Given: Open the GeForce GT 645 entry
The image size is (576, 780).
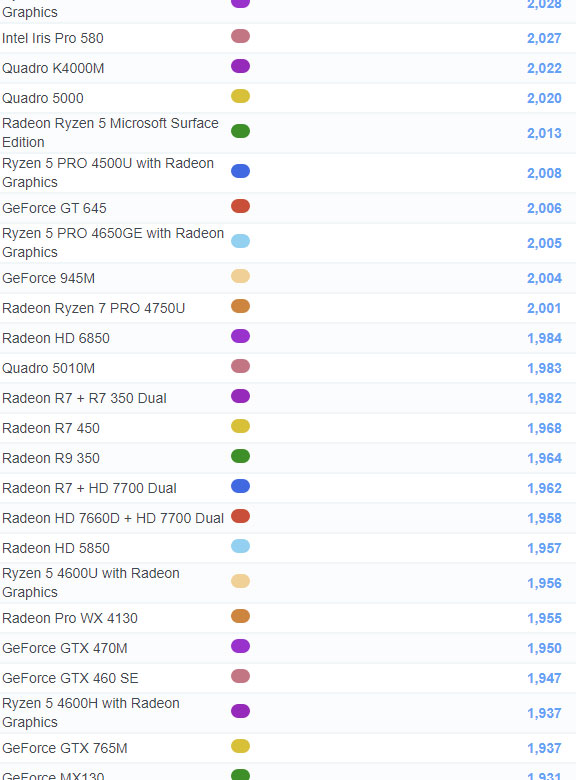Looking at the screenshot, I should 54,208.
